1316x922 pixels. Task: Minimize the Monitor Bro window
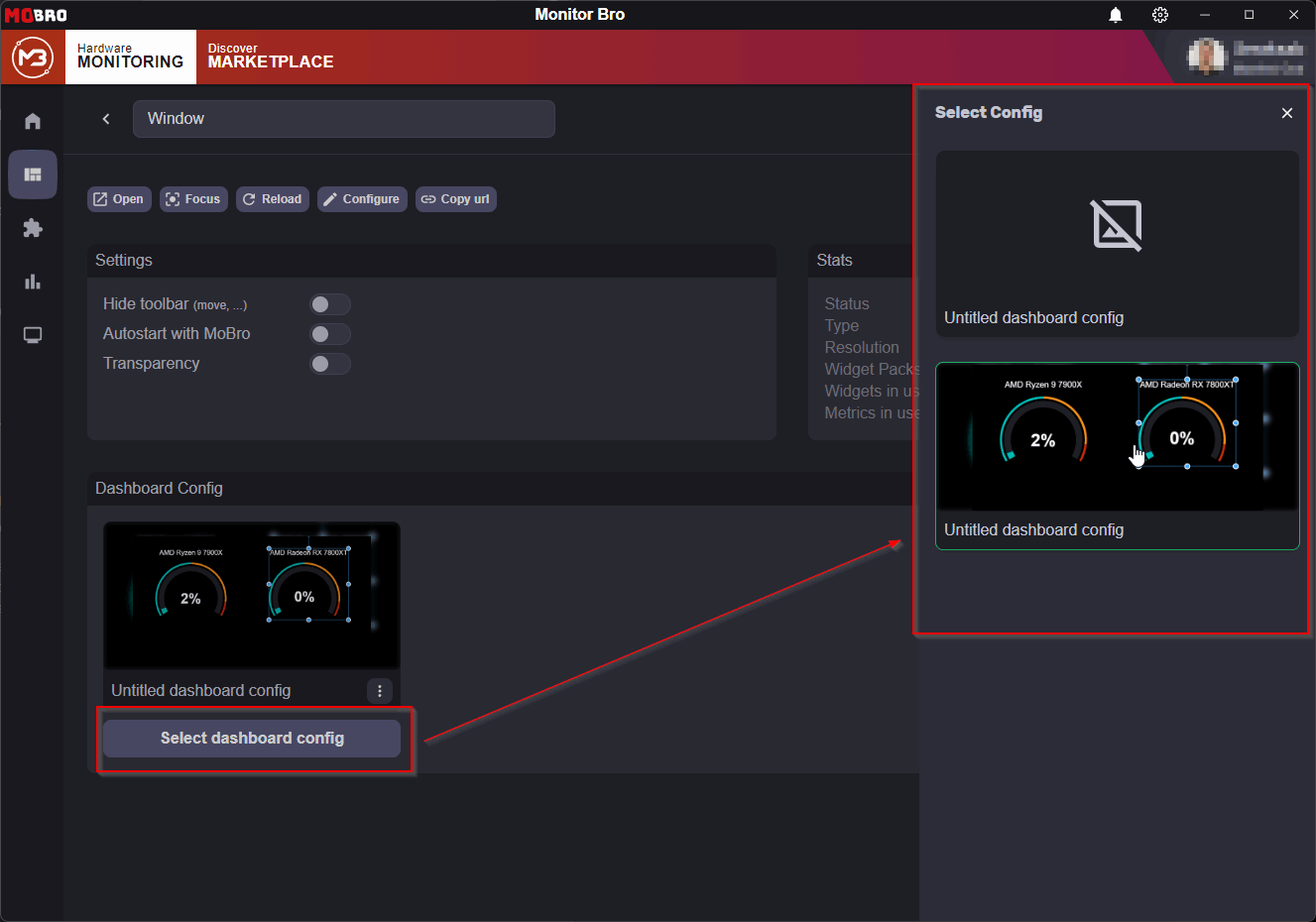[x=1205, y=15]
